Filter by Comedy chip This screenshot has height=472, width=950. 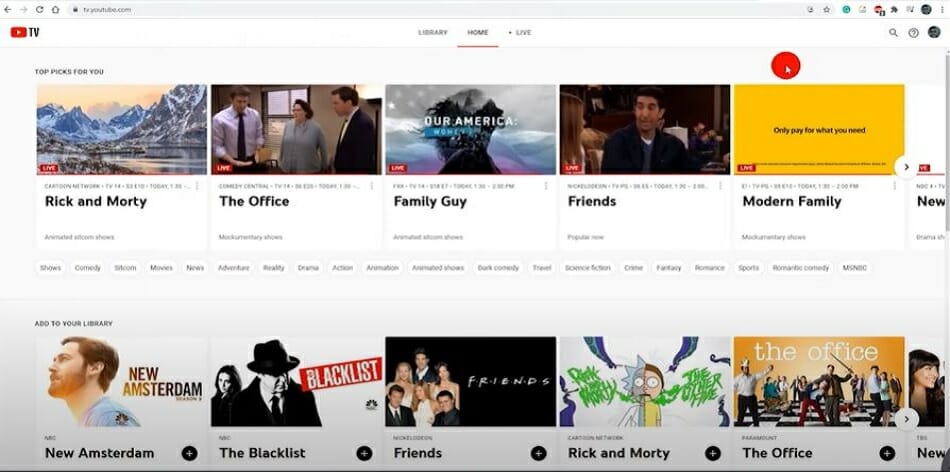point(88,268)
